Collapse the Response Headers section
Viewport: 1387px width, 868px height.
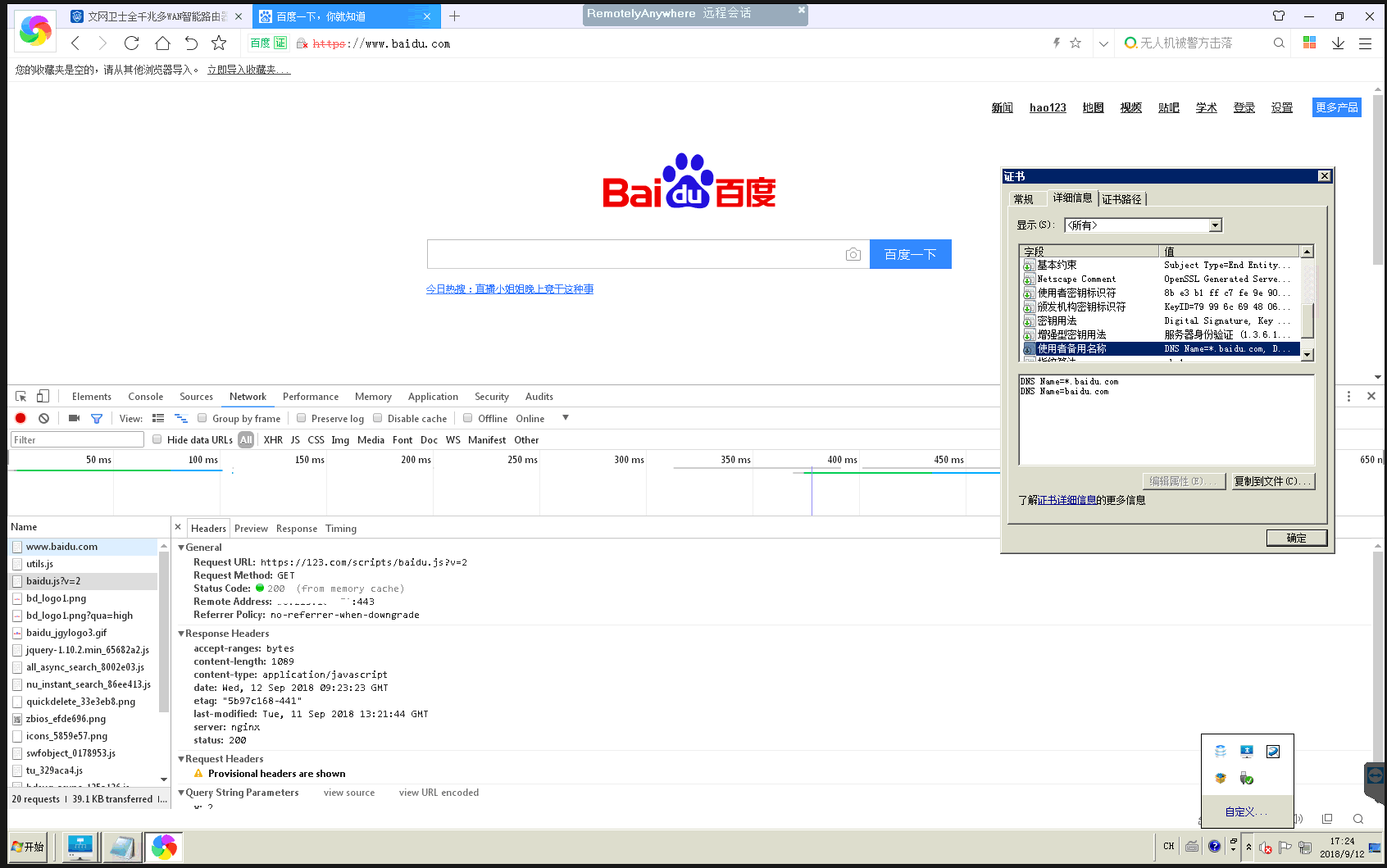(x=181, y=634)
